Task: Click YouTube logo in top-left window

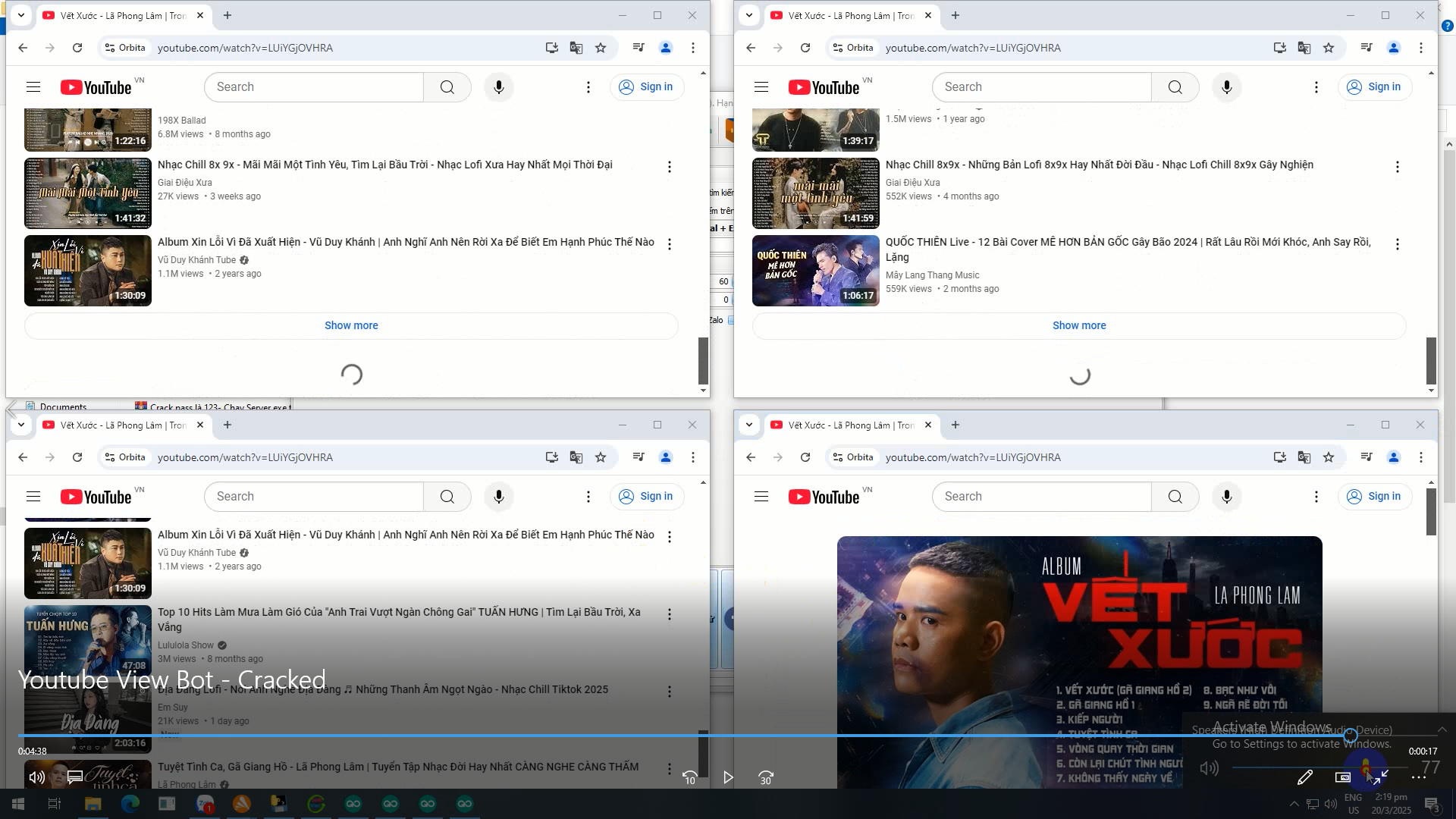Action: (x=96, y=87)
